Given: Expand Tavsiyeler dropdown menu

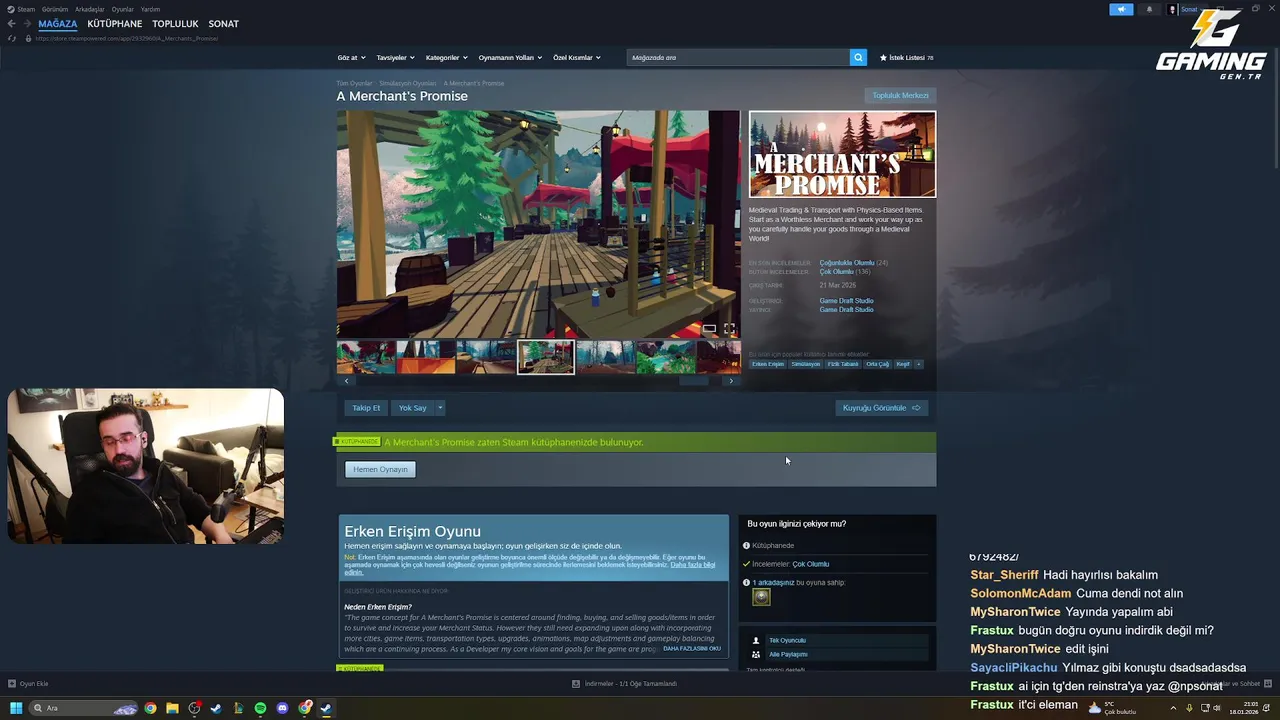Looking at the screenshot, I should click(x=394, y=58).
